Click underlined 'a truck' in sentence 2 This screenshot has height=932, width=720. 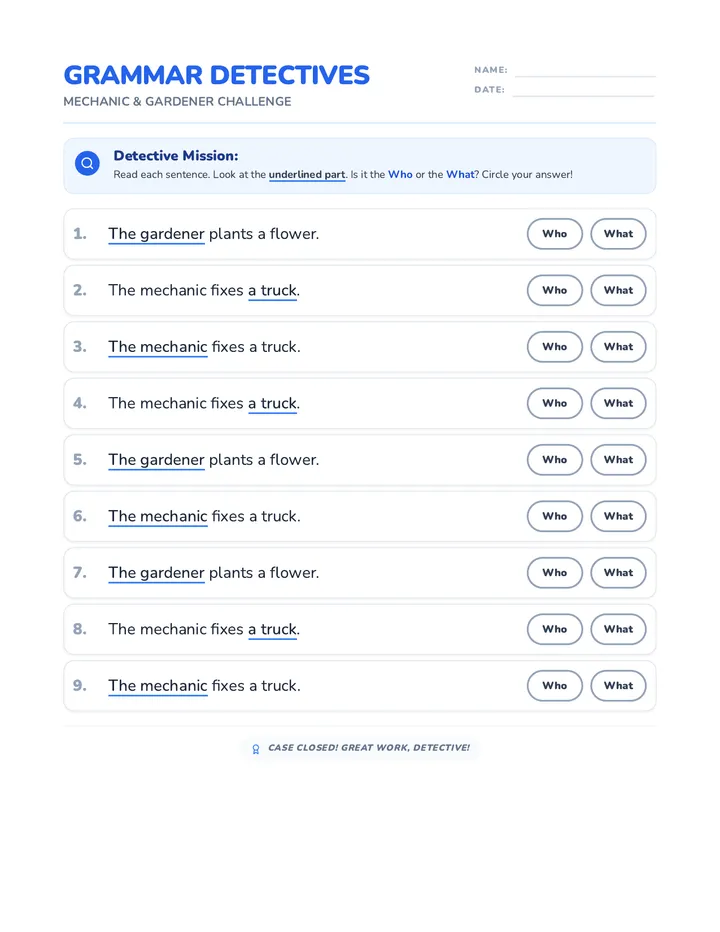[x=272, y=291]
